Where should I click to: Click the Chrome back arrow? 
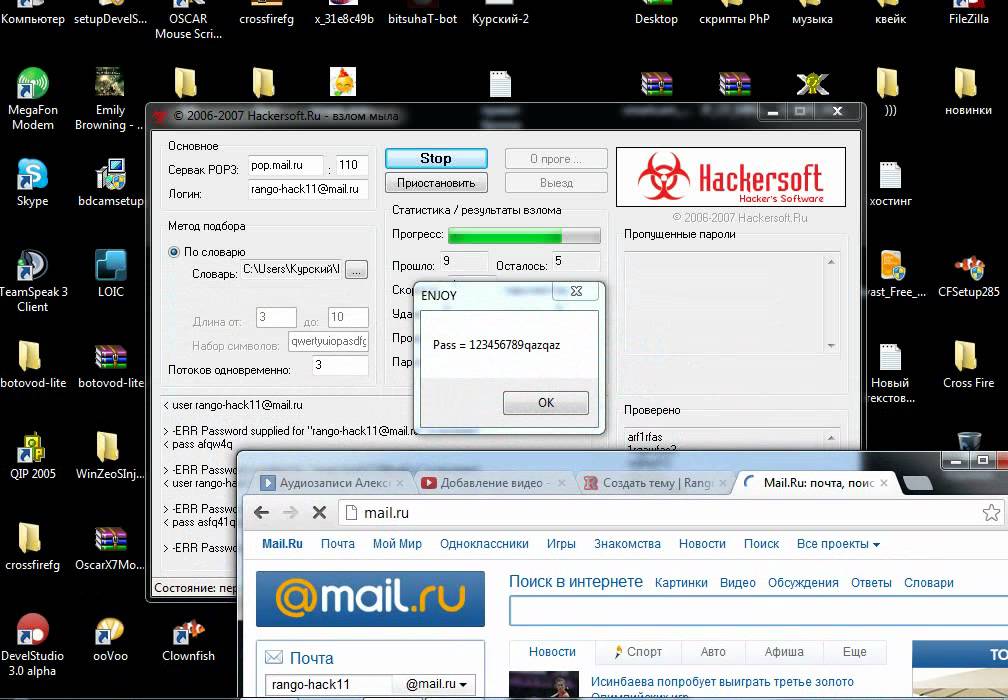pos(261,512)
